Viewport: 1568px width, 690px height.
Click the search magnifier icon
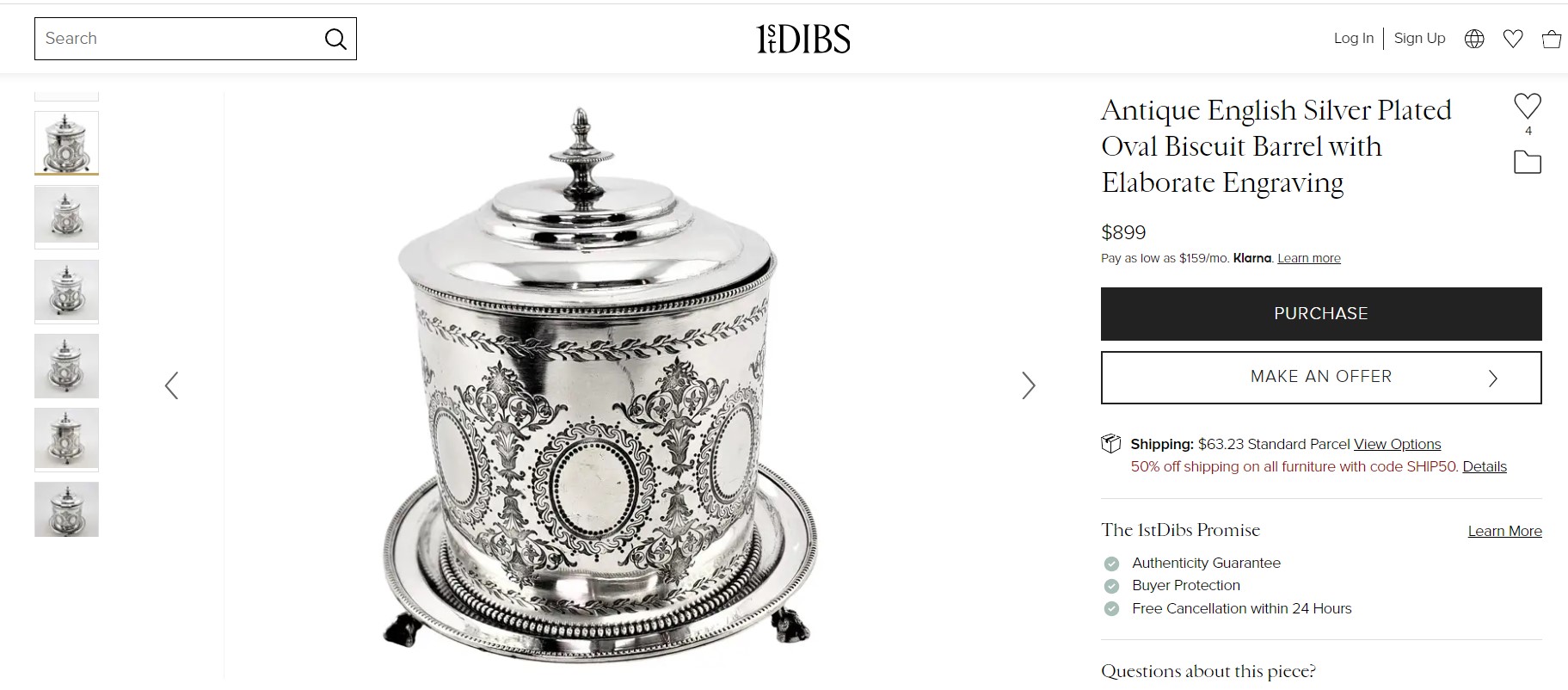(x=335, y=39)
